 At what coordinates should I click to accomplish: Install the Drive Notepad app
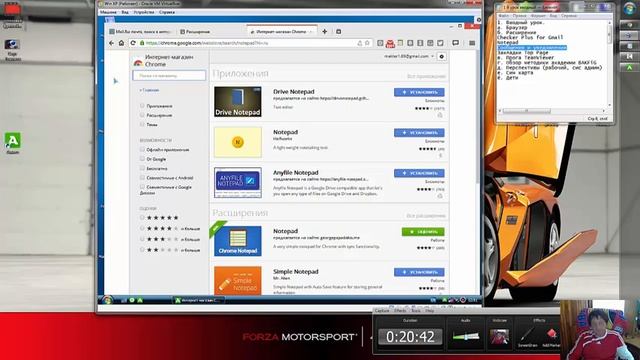click(x=419, y=92)
